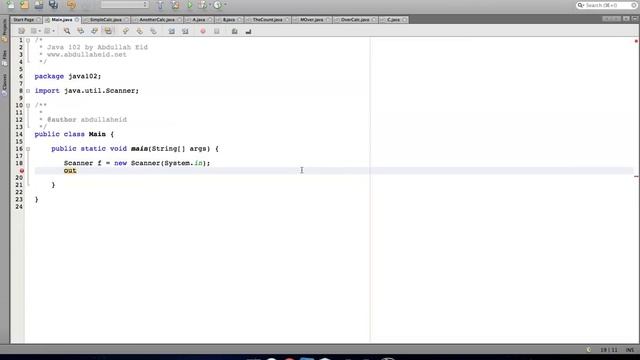Image resolution: width=640 pixels, height=360 pixels.
Task: Click 'public class Main {' code line
Action: click(x=74, y=134)
